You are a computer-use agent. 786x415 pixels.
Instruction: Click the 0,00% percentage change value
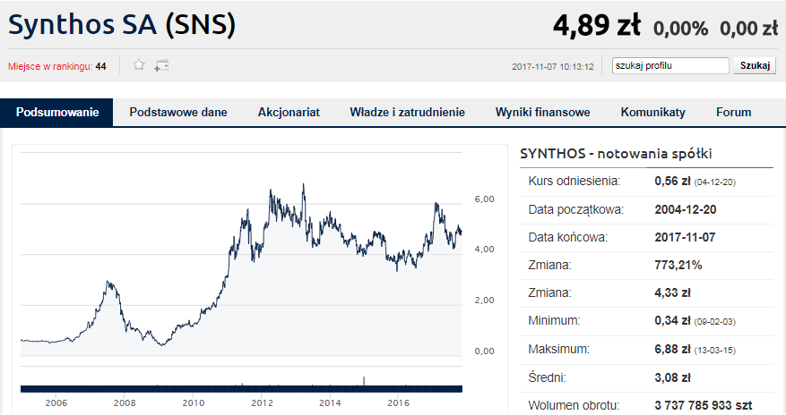(680, 28)
